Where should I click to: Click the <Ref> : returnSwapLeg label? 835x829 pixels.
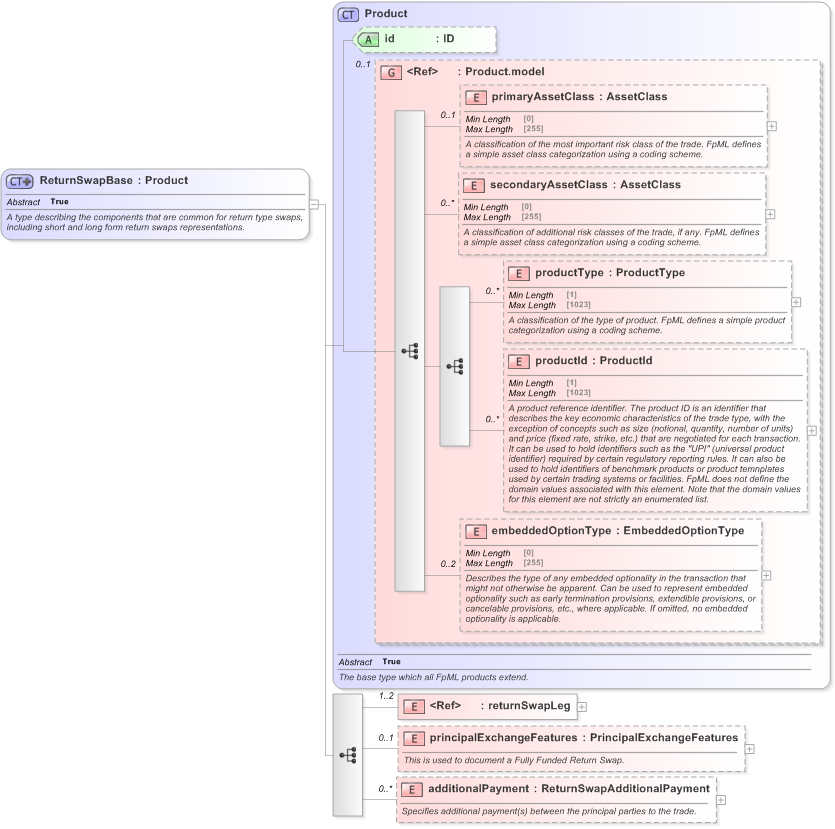pyautogui.click(x=500, y=706)
